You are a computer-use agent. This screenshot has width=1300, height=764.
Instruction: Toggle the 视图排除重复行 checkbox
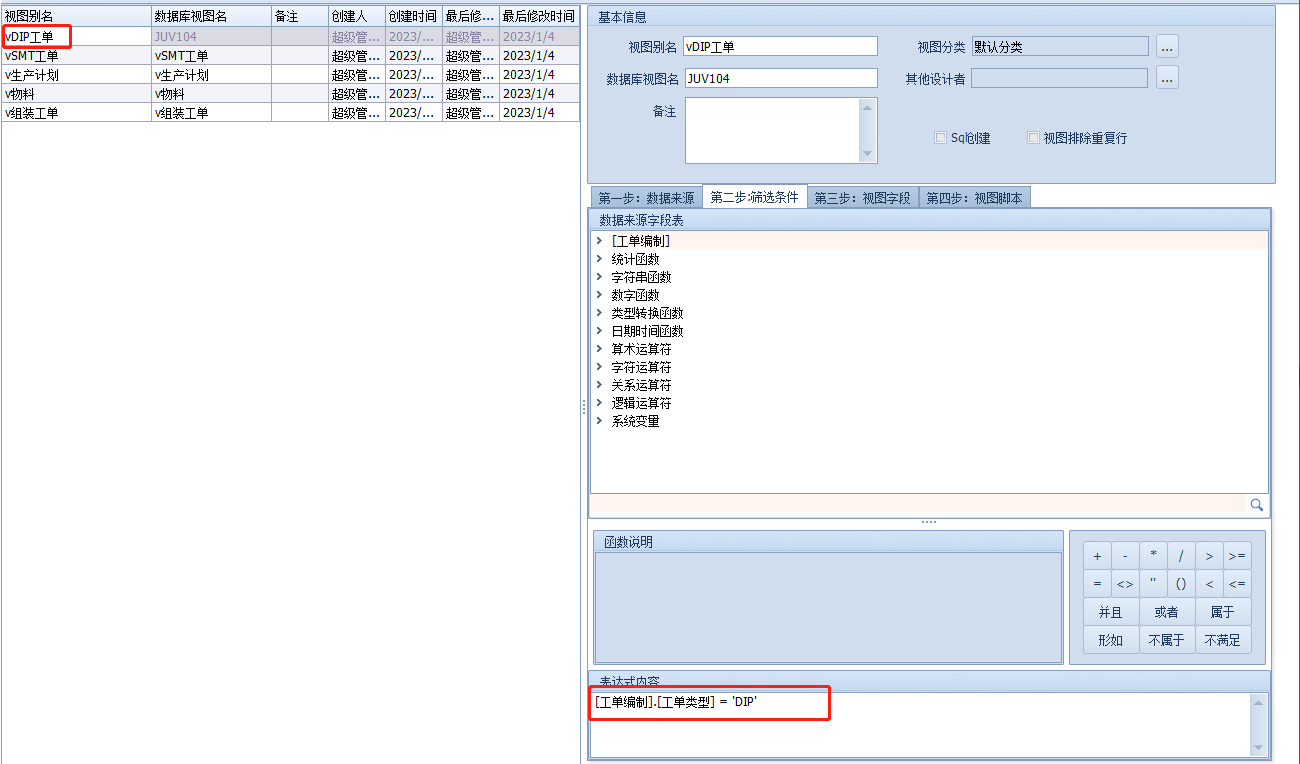[x=1034, y=138]
